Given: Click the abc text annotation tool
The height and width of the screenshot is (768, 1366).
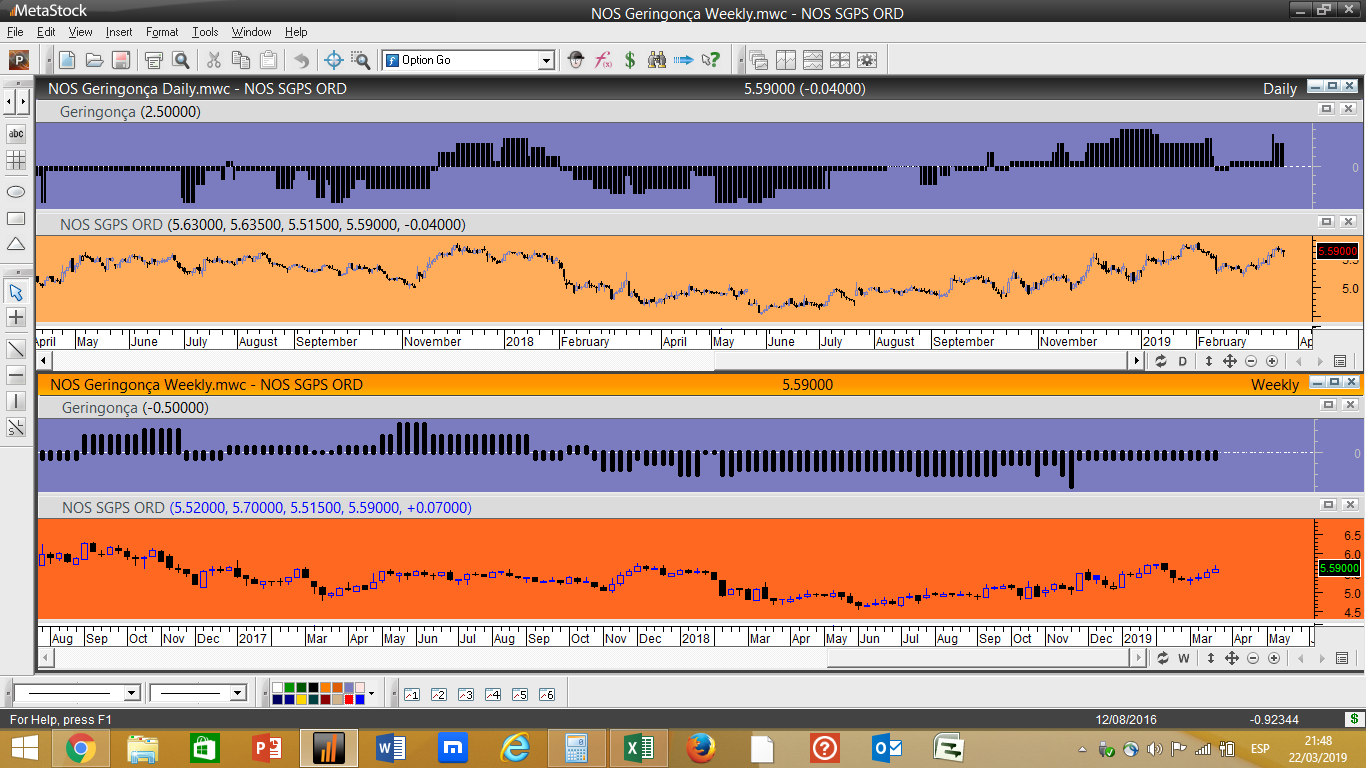Looking at the screenshot, I should (x=16, y=133).
